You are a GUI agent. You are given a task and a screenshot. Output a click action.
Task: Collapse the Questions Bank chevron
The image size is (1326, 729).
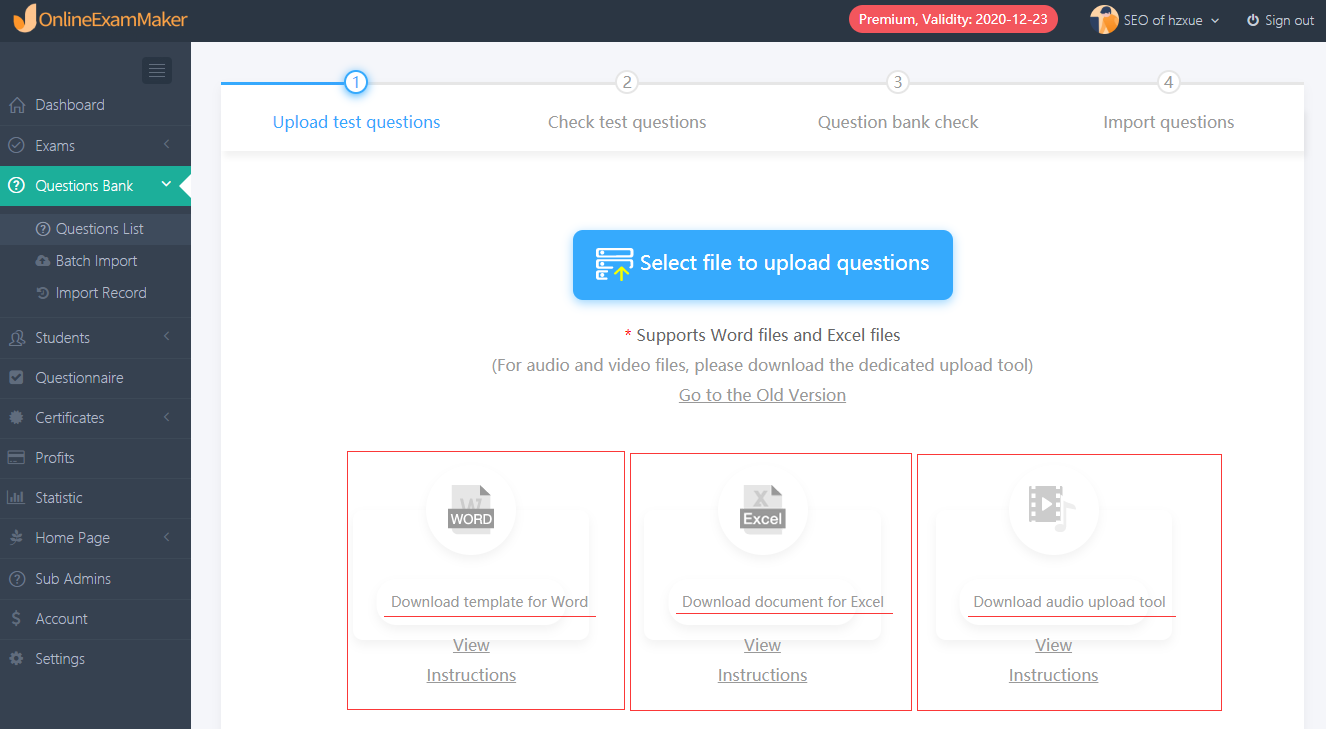(x=166, y=184)
